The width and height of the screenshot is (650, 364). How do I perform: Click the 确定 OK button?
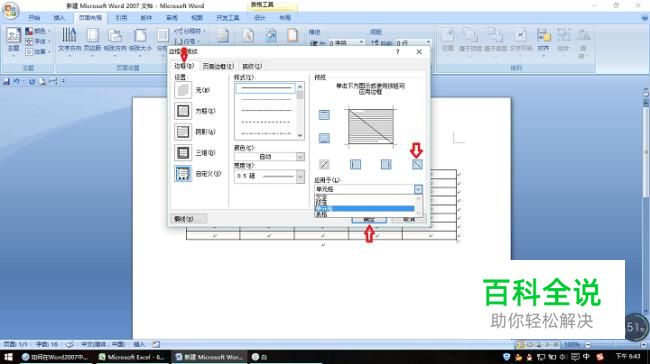coord(369,219)
